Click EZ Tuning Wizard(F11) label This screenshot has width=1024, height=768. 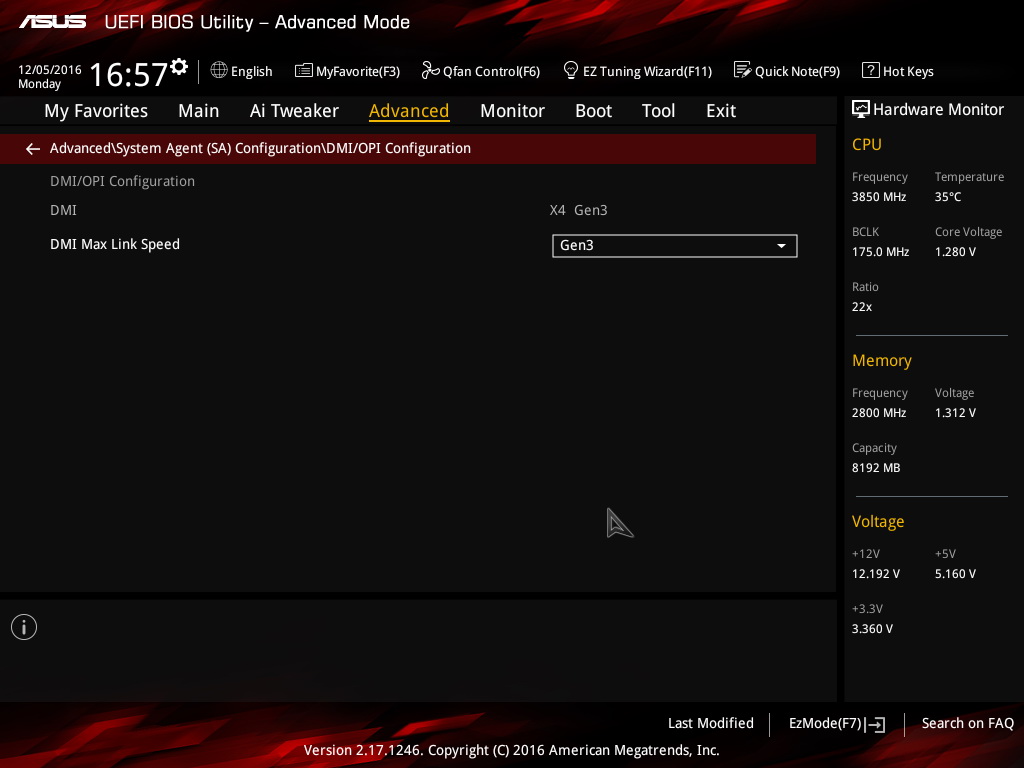647,71
